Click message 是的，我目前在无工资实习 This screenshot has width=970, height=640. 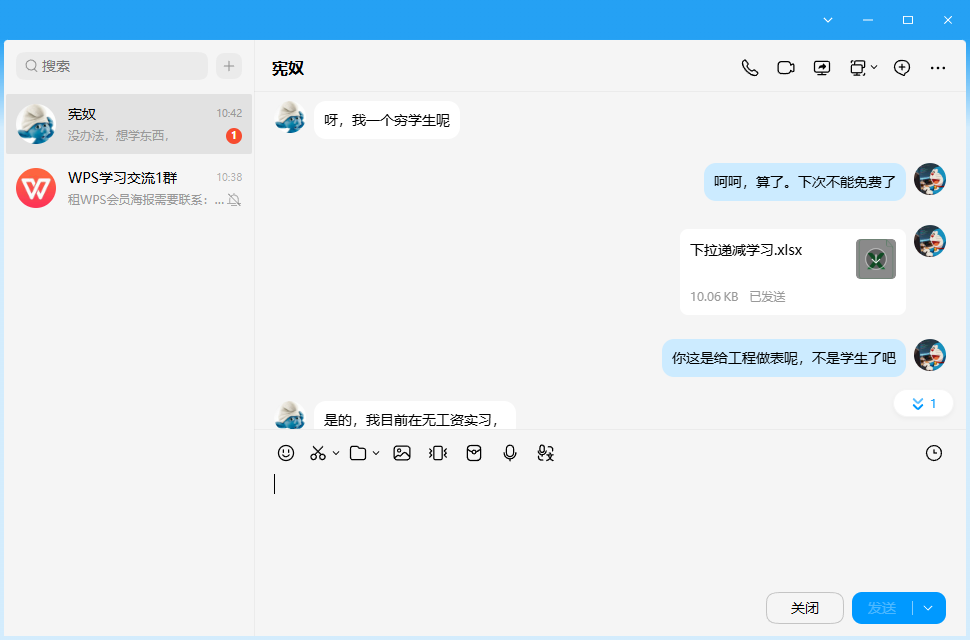pos(414,416)
